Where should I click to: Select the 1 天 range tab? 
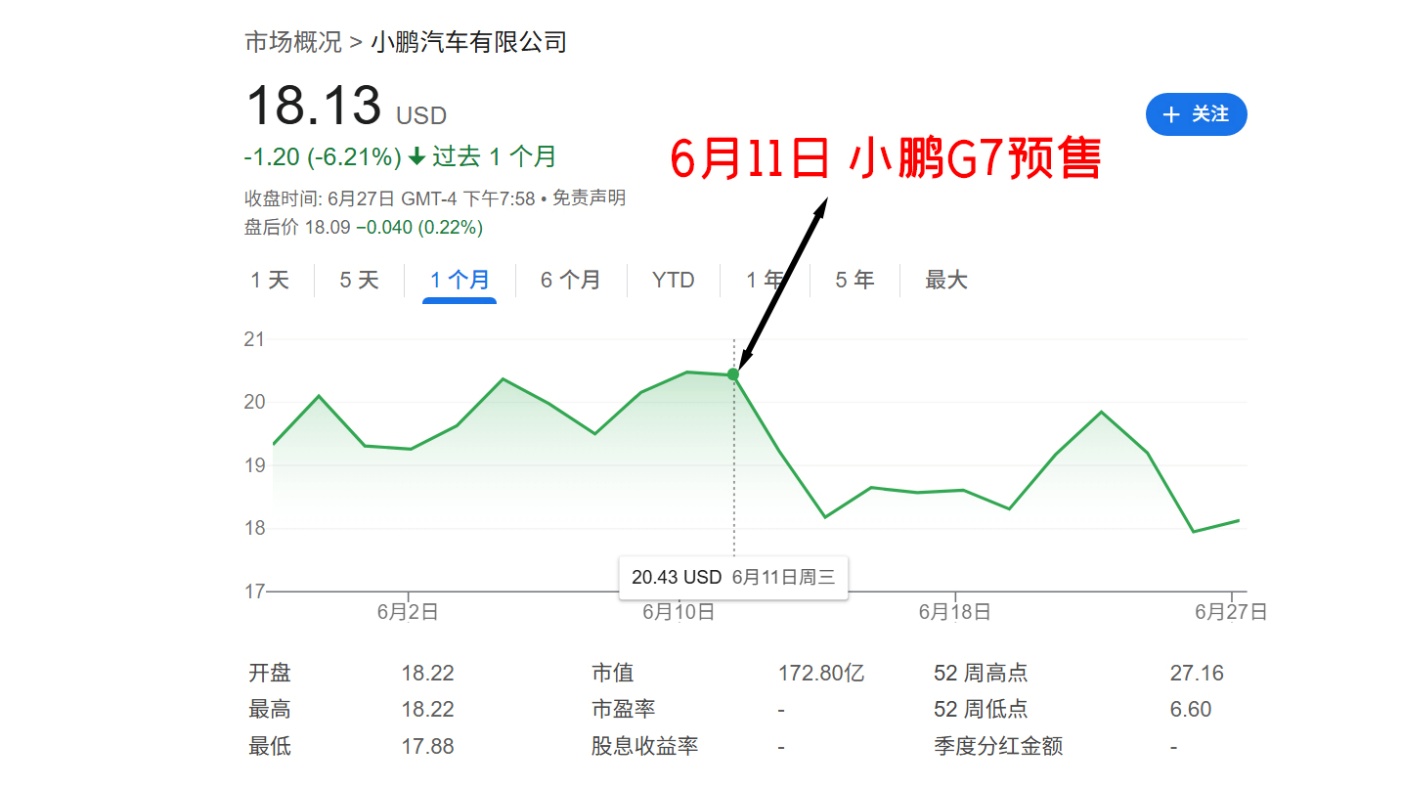269,280
